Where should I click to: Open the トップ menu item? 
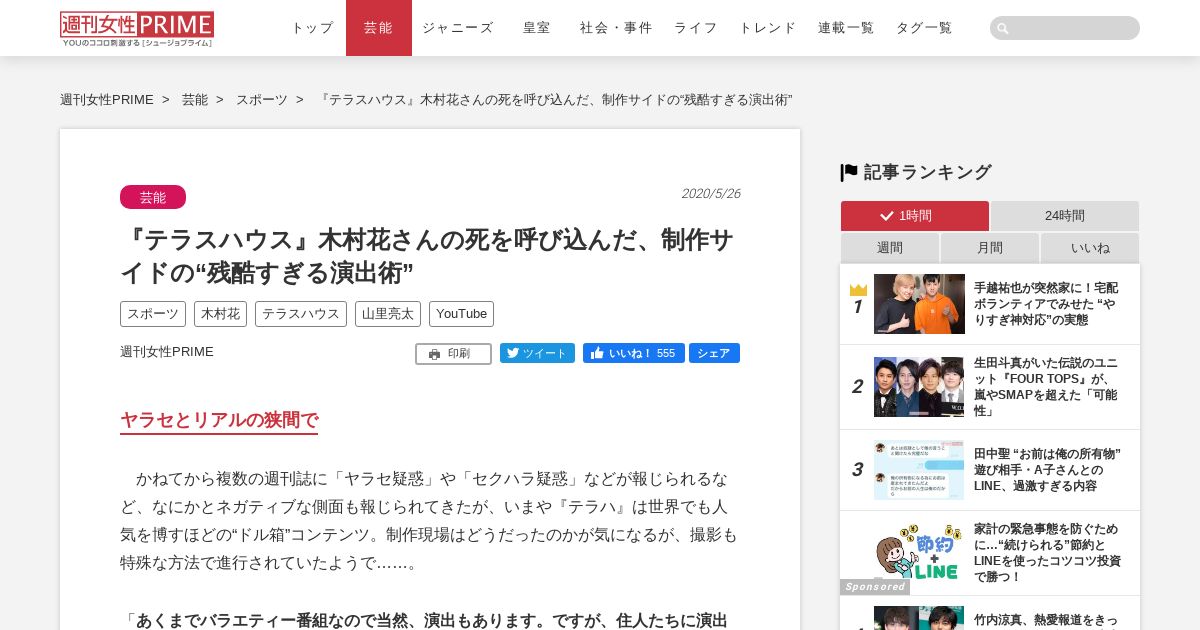[312, 28]
